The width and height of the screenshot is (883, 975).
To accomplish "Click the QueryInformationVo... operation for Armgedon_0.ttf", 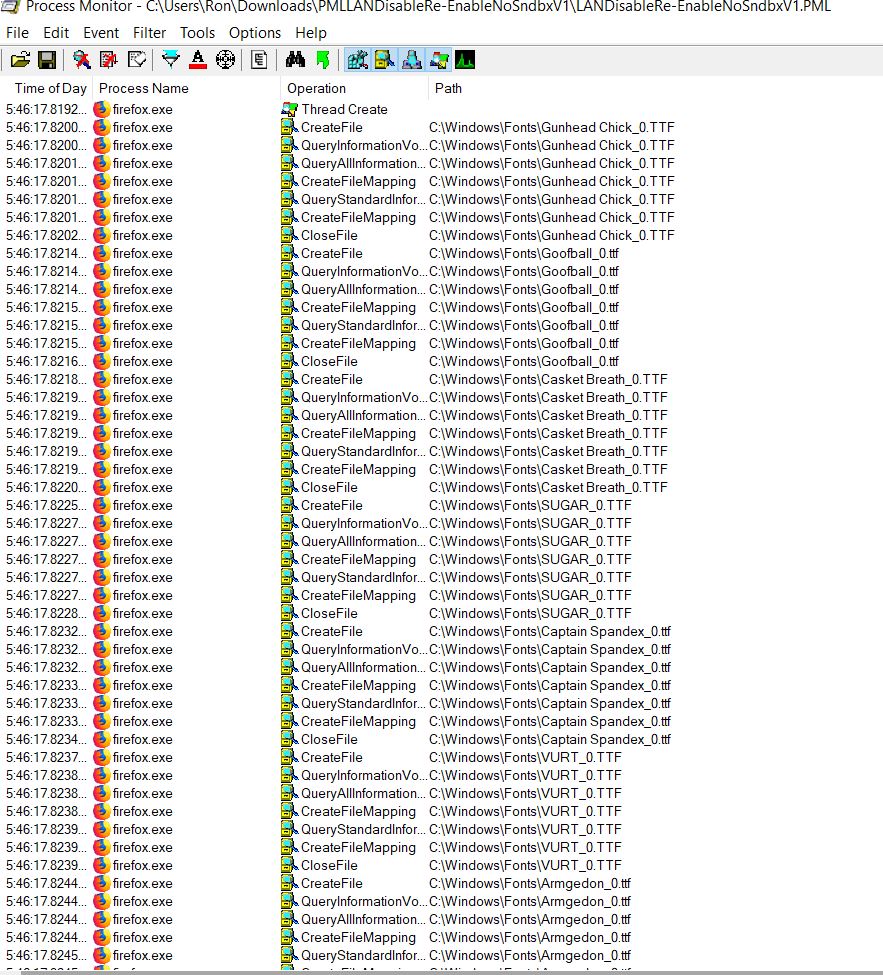I will (364, 902).
